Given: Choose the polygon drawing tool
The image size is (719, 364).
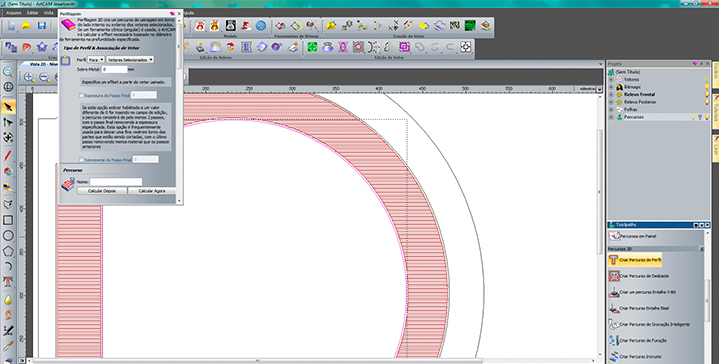Looking at the screenshot, I should pos(8,251).
